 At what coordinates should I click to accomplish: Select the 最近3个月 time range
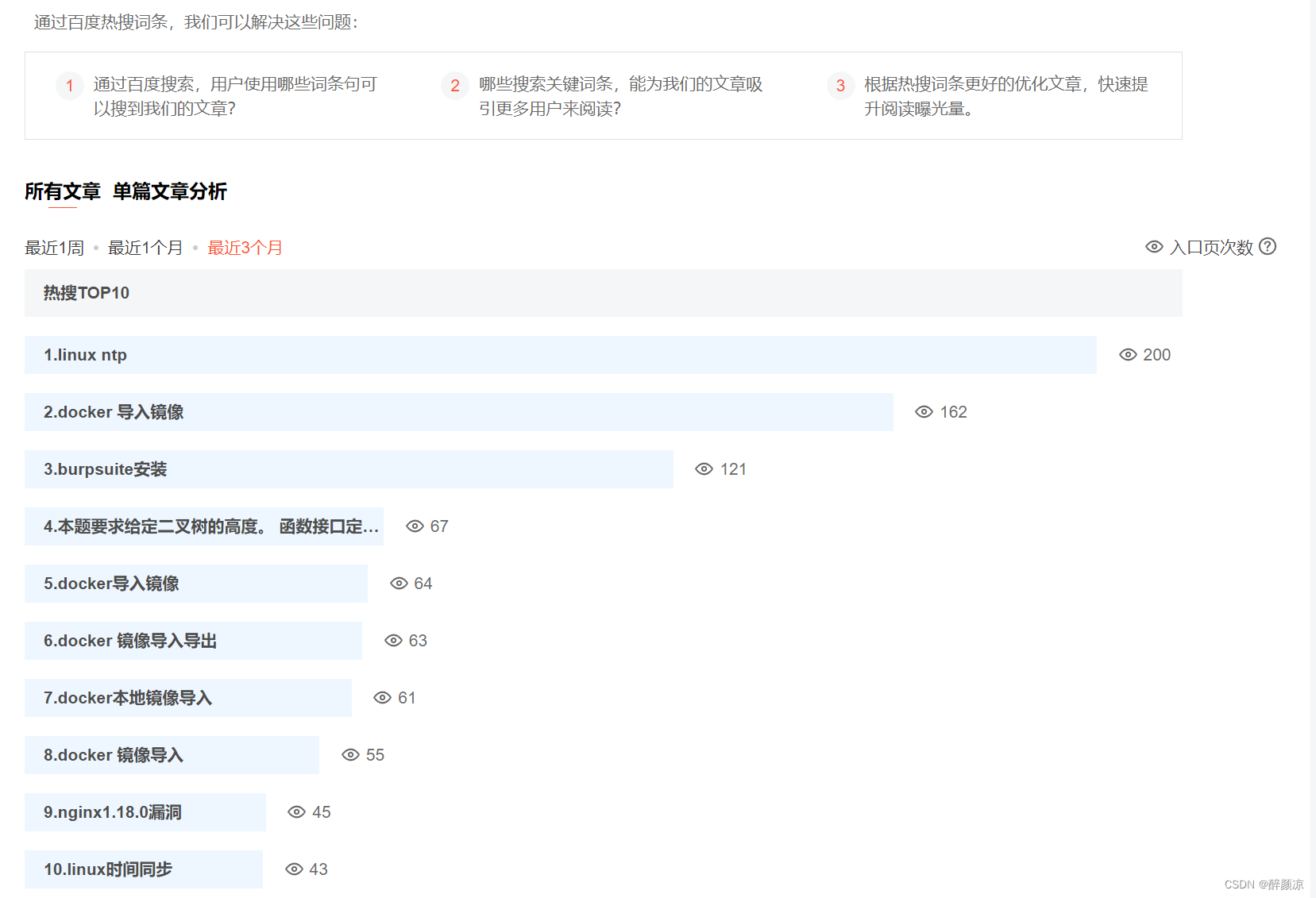point(245,248)
